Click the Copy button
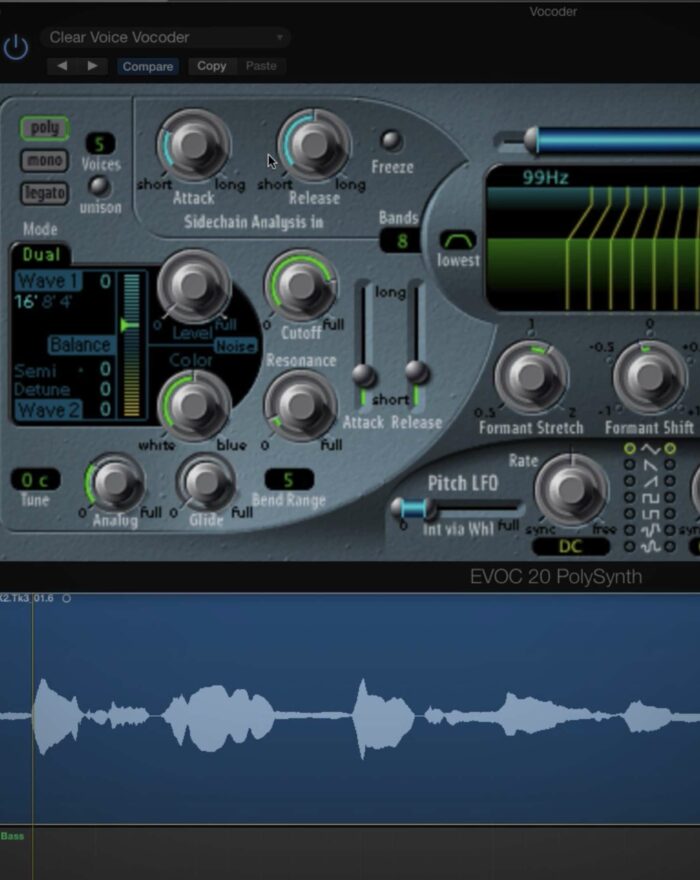700x880 pixels. click(211, 66)
